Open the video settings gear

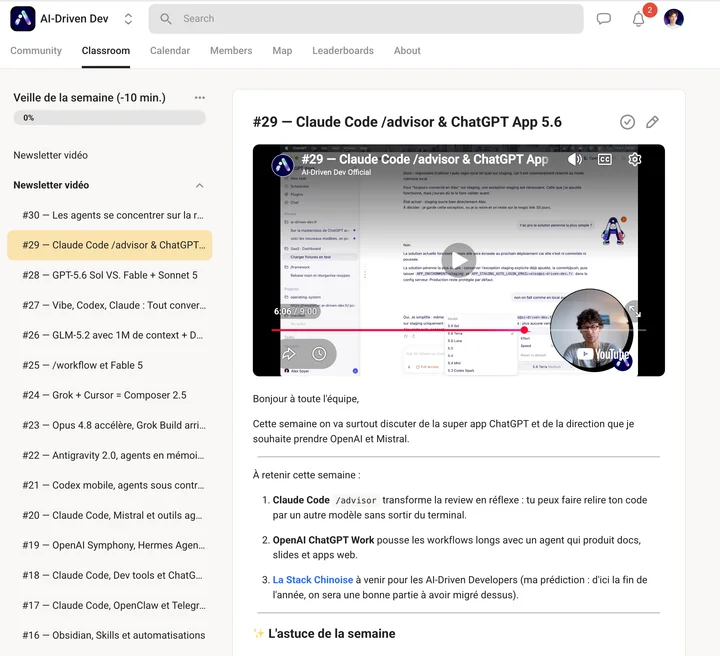tap(634, 159)
